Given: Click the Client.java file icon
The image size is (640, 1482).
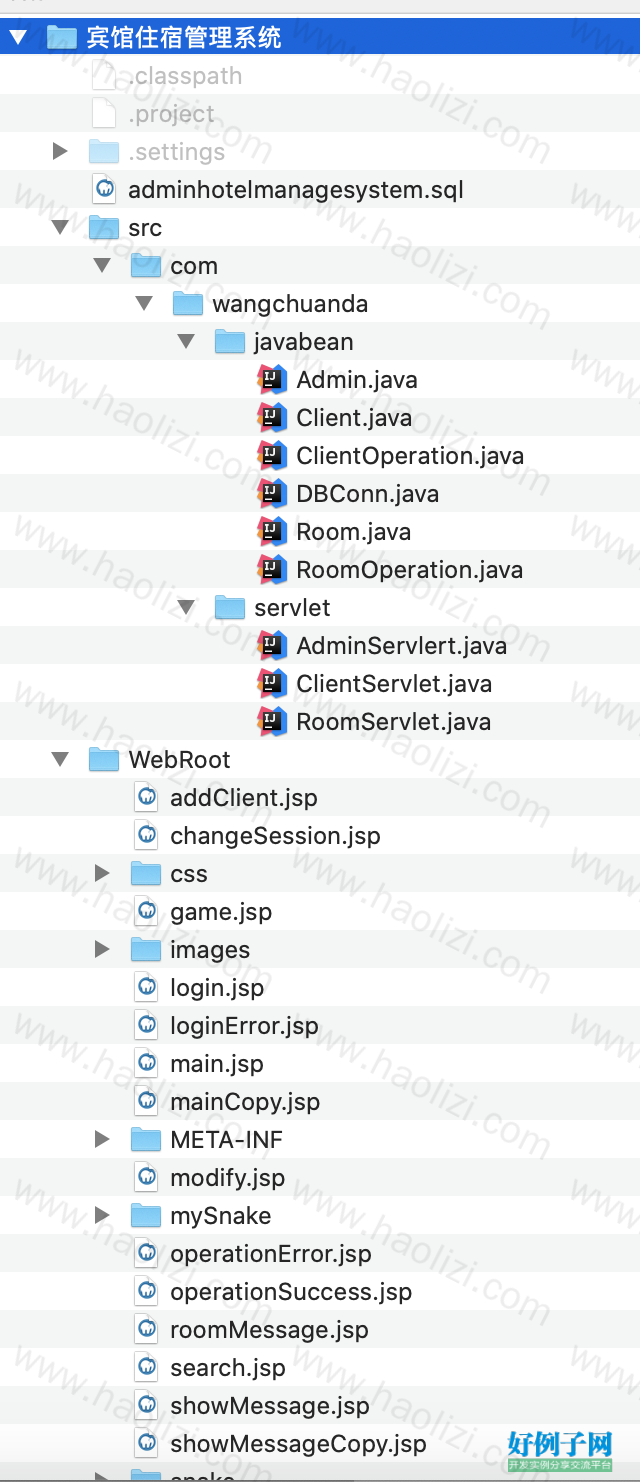Looking at the screenshot, I should (272, 418).
